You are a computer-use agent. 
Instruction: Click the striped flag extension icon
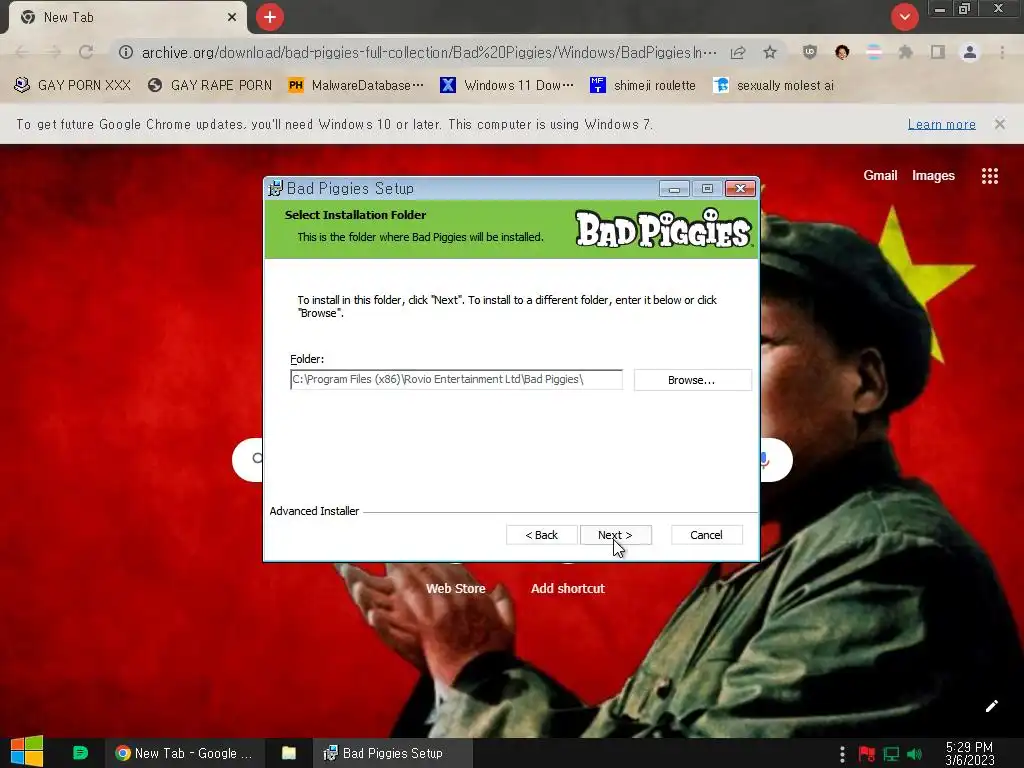pos(874,52)
